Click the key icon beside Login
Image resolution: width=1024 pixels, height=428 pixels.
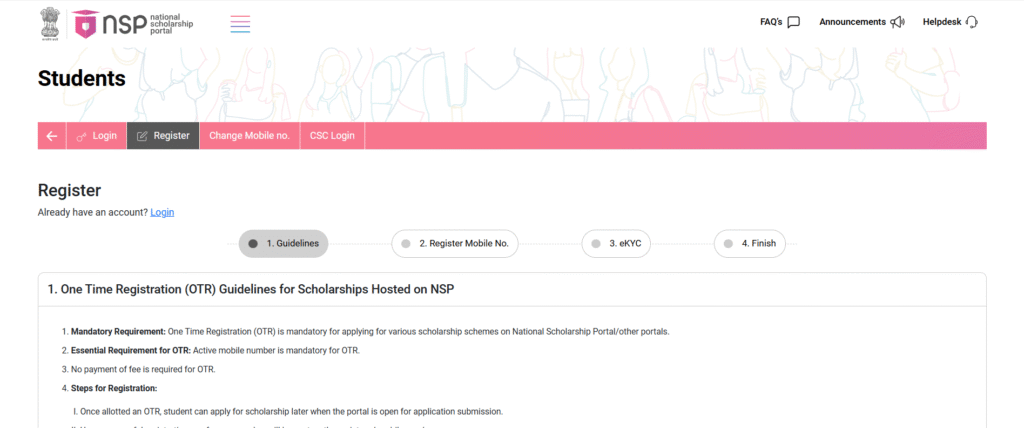(x=82, y=137)
